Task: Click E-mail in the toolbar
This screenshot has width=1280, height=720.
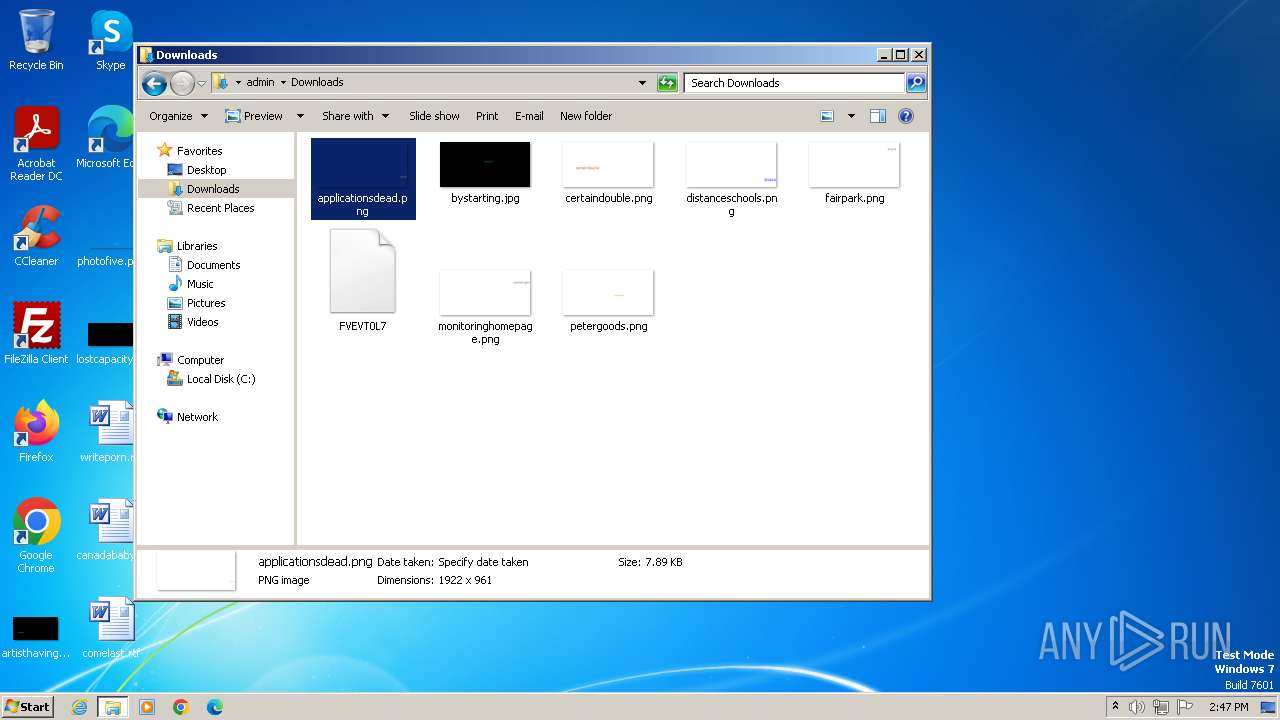Action: [529, 116]
